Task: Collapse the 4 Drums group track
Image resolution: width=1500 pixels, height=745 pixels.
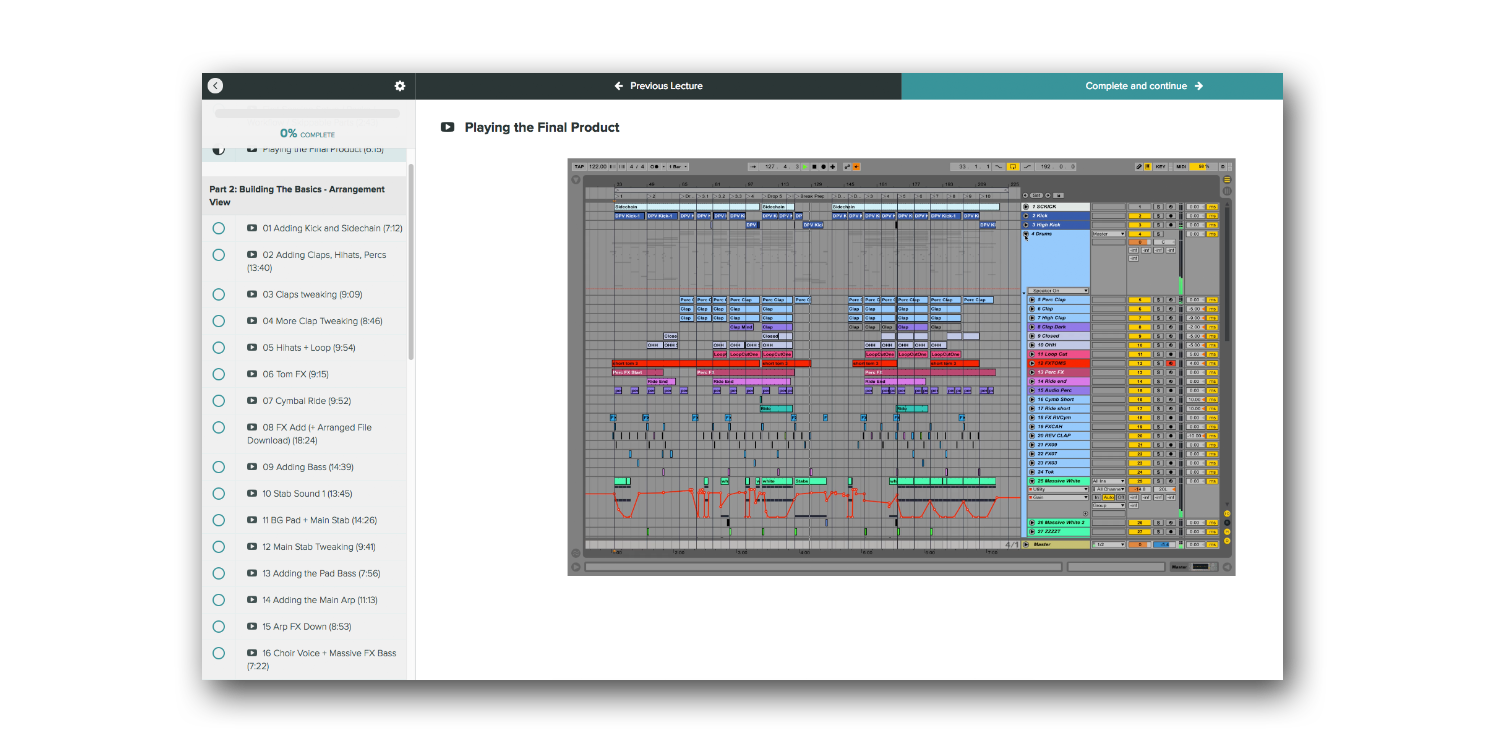Action: coord(1026,233)
